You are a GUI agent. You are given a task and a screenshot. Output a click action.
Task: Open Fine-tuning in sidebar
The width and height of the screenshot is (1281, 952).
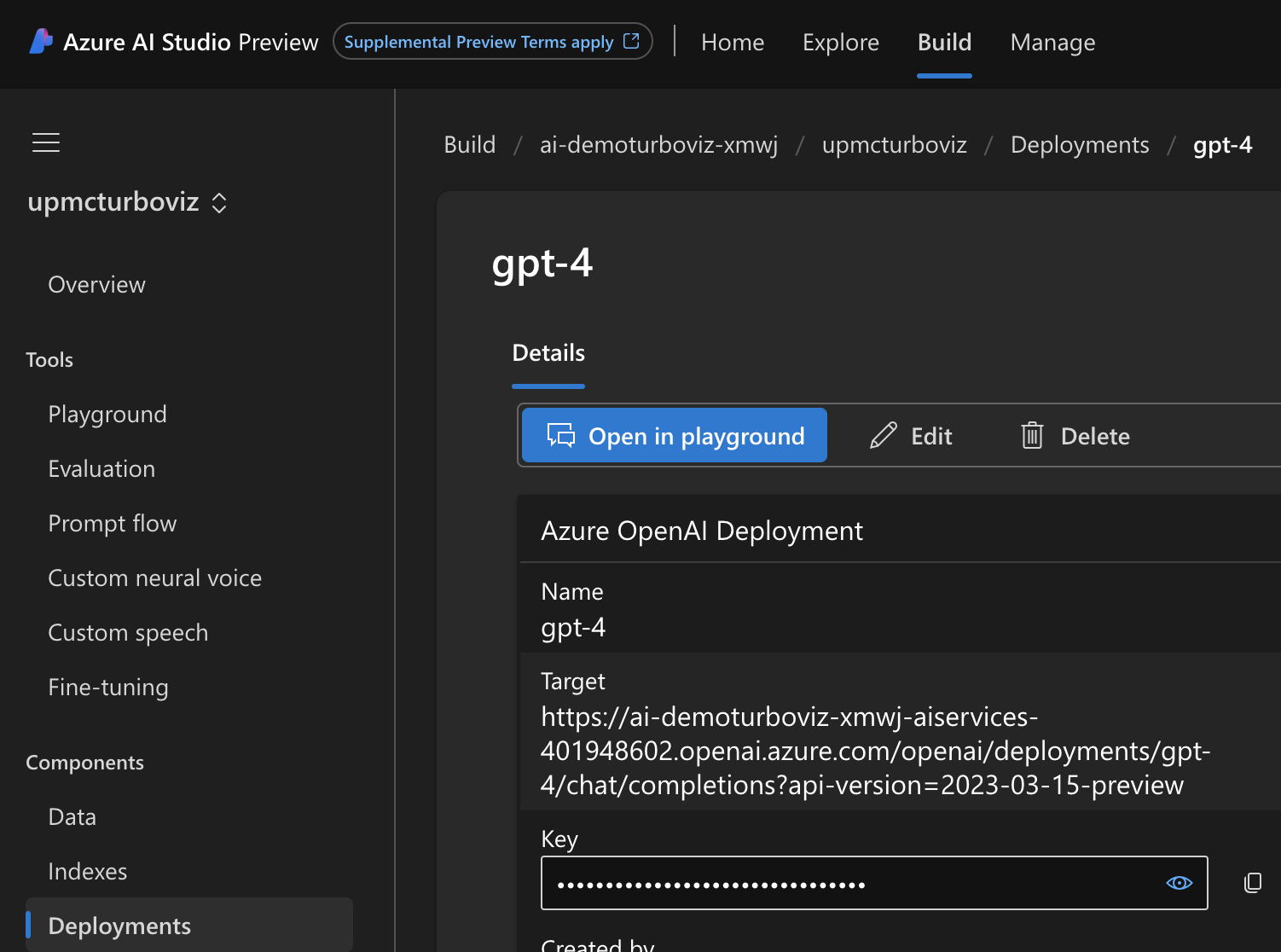108,688
